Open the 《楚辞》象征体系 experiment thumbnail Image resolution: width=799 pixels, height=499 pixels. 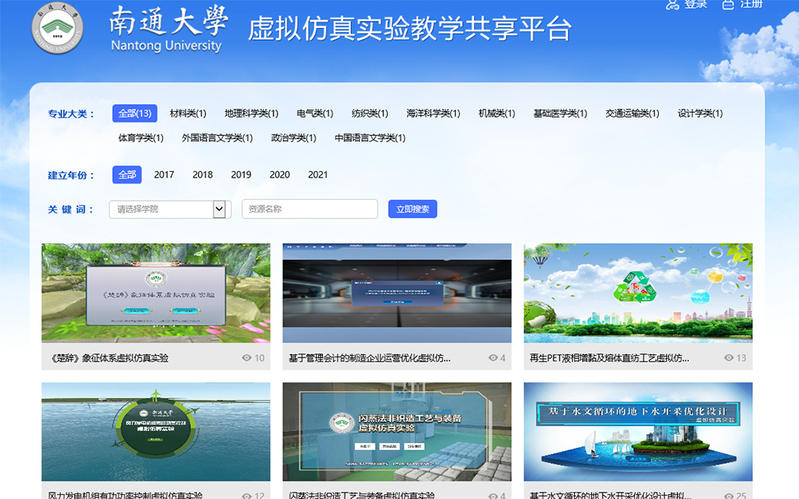[x=155, y=293]
